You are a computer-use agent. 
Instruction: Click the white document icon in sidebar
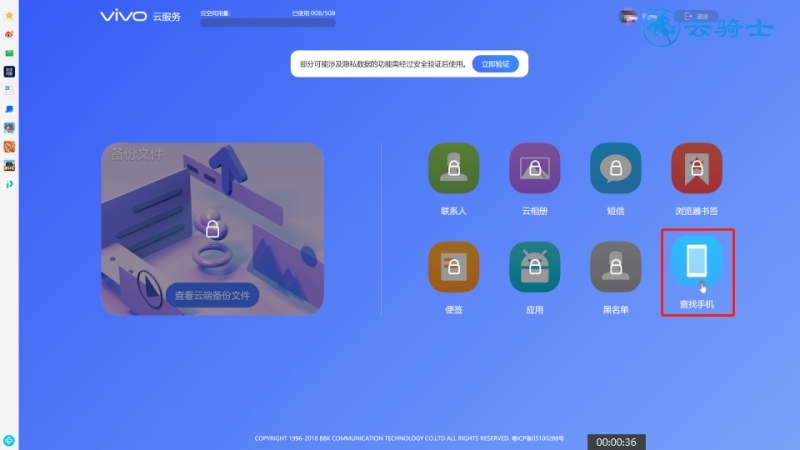[9, 90]
